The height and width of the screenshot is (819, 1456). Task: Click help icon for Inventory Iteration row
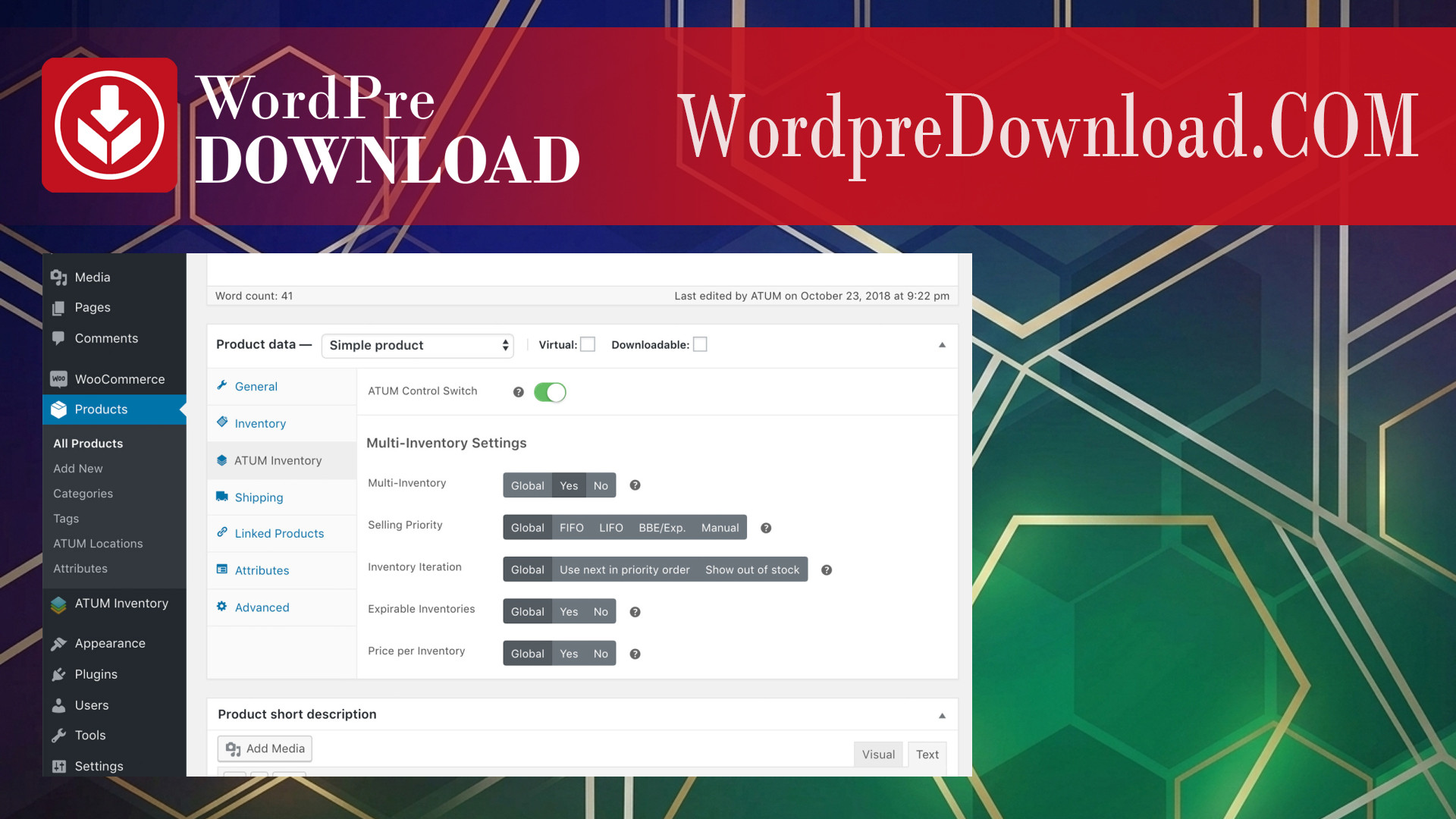pyautogui.click(x=827, y=570)
